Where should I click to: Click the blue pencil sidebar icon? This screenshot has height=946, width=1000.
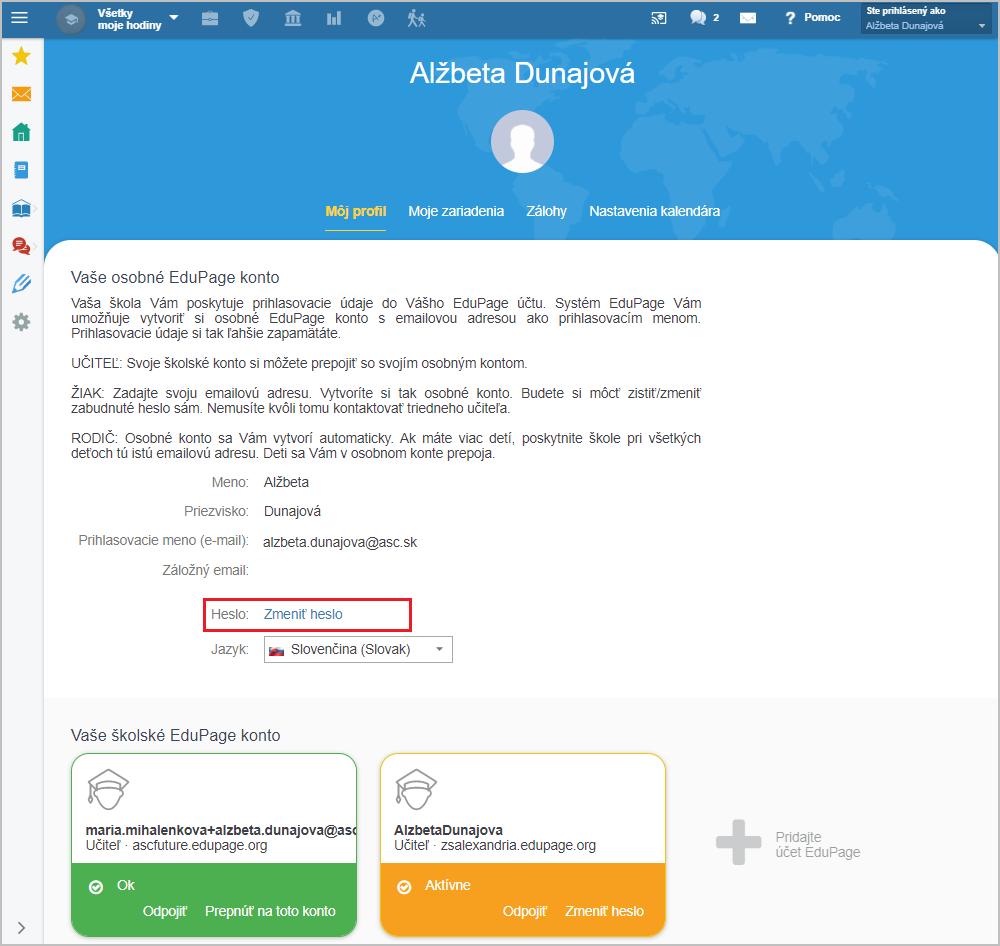pyautogui.click(x=21, y=284)
